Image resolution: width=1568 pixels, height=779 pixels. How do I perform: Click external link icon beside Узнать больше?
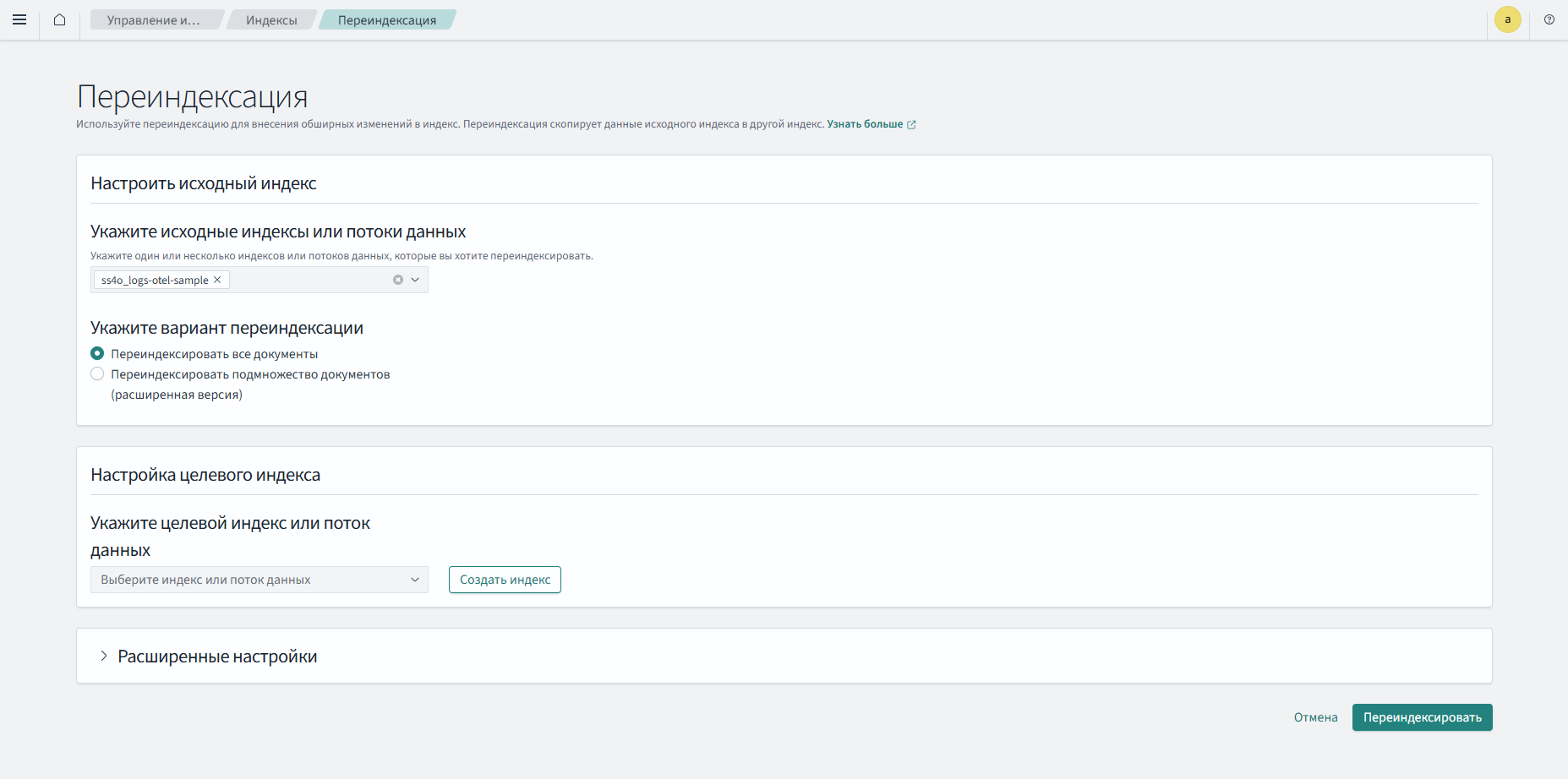911,125
